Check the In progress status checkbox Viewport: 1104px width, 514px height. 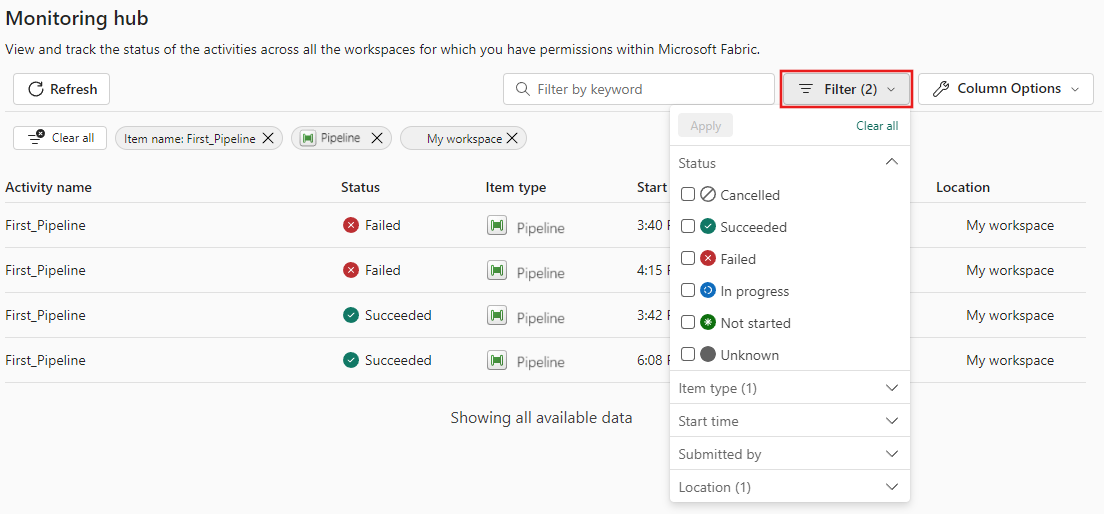click(688, 291)
